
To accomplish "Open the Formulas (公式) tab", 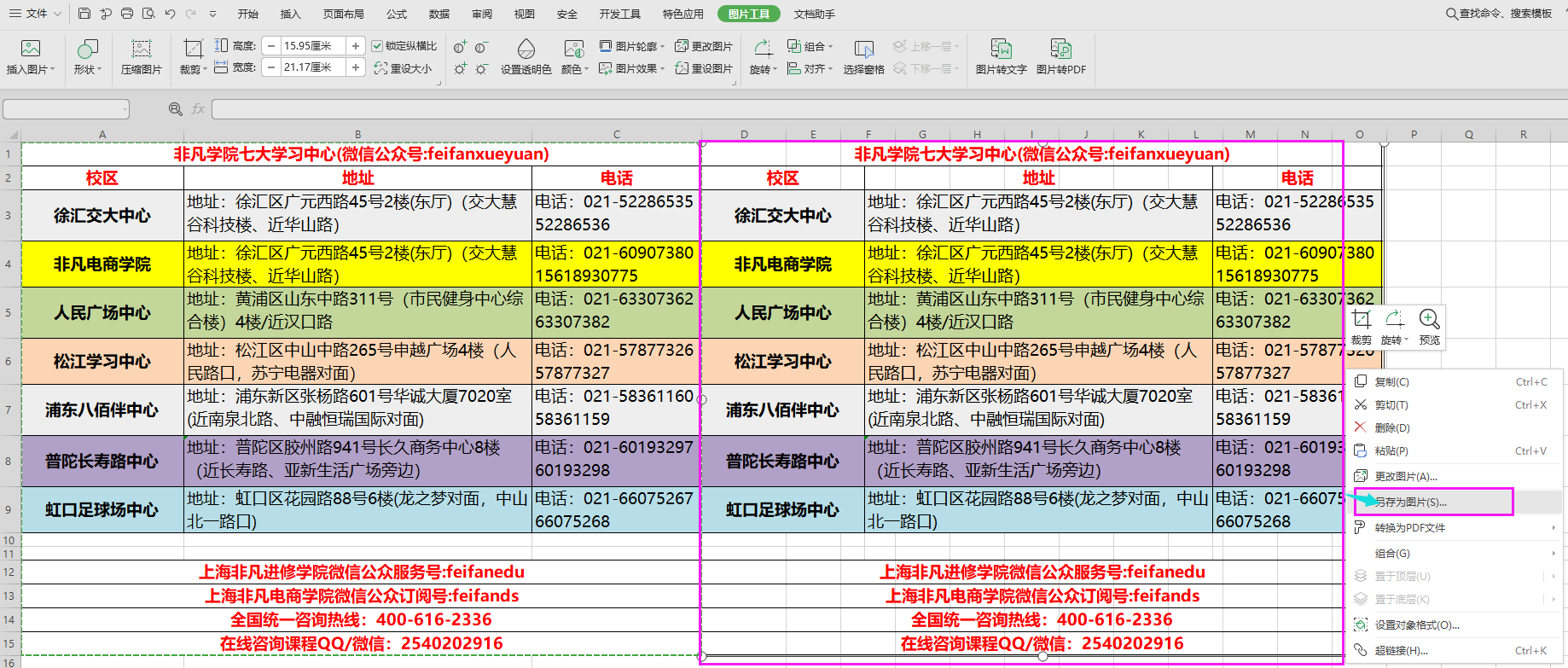I will coord(397,14).
